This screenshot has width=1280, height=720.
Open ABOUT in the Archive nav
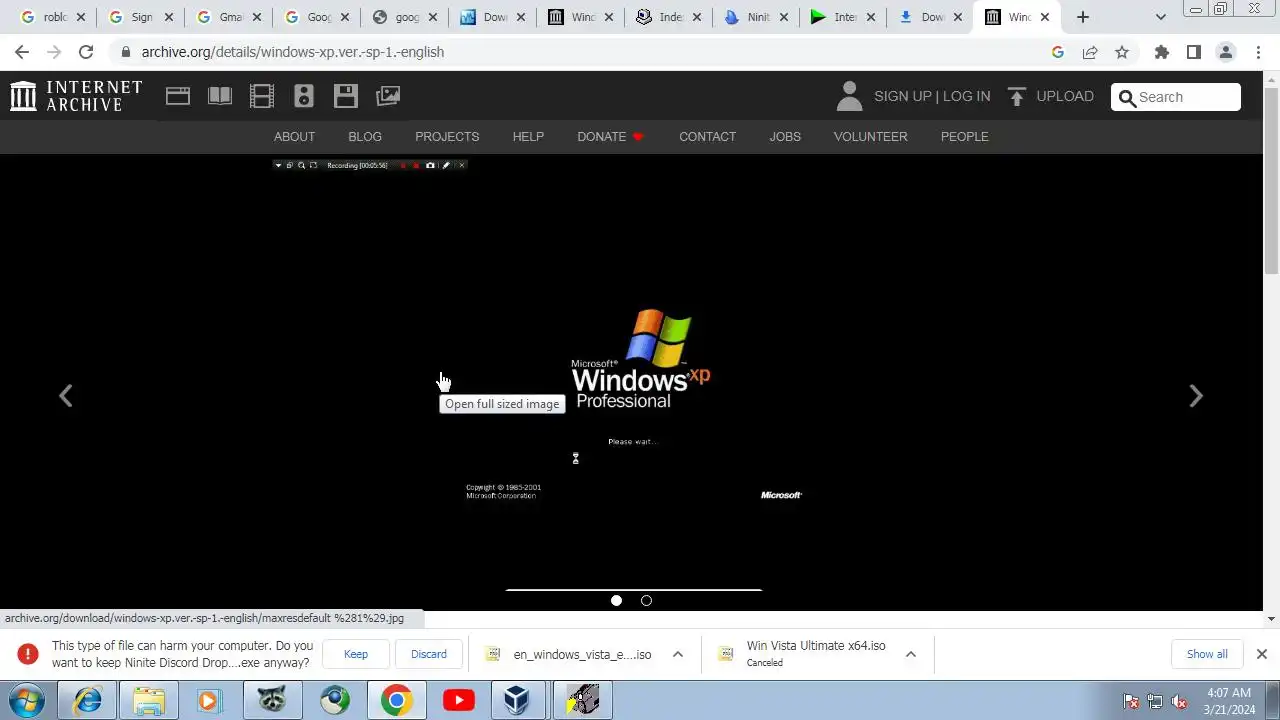294,136
